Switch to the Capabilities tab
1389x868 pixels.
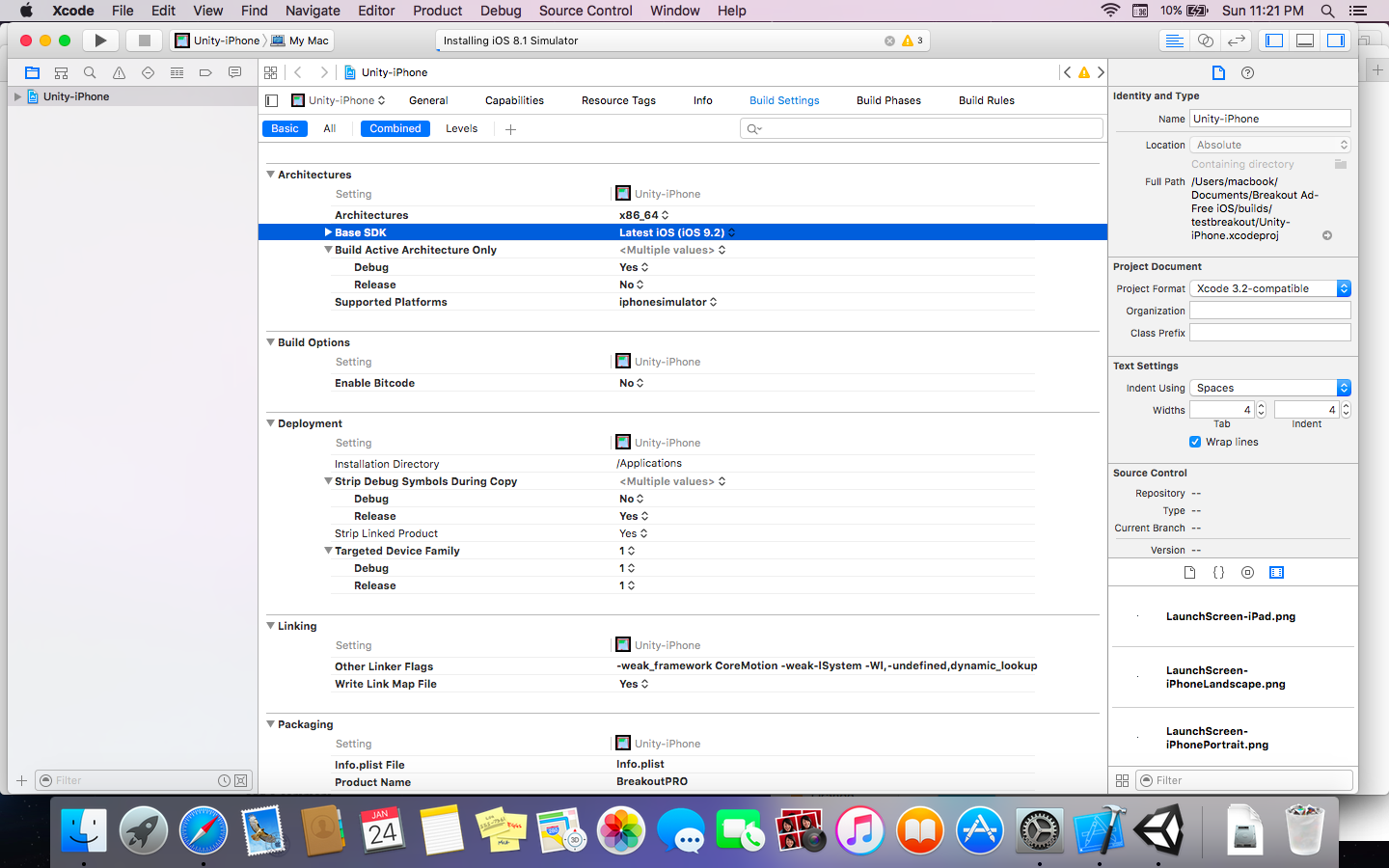tap(514, 100)
